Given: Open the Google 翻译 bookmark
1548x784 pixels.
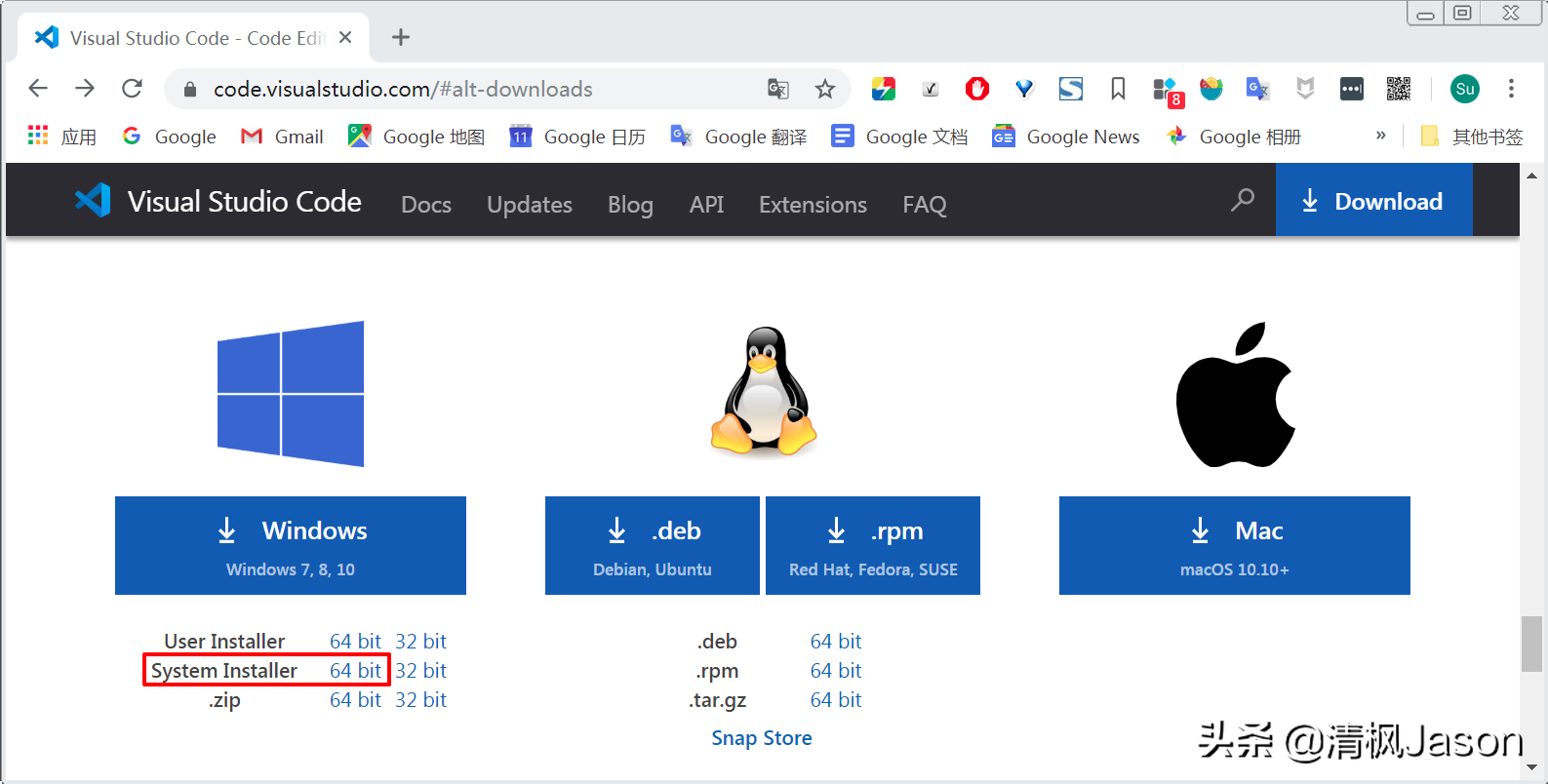Looking at the screenshot, I should [738, 137].
